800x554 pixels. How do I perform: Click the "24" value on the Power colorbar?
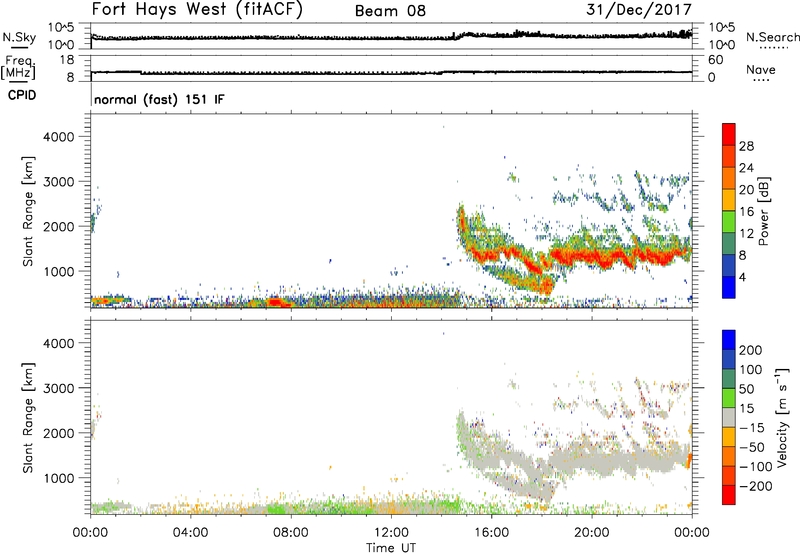746,168
